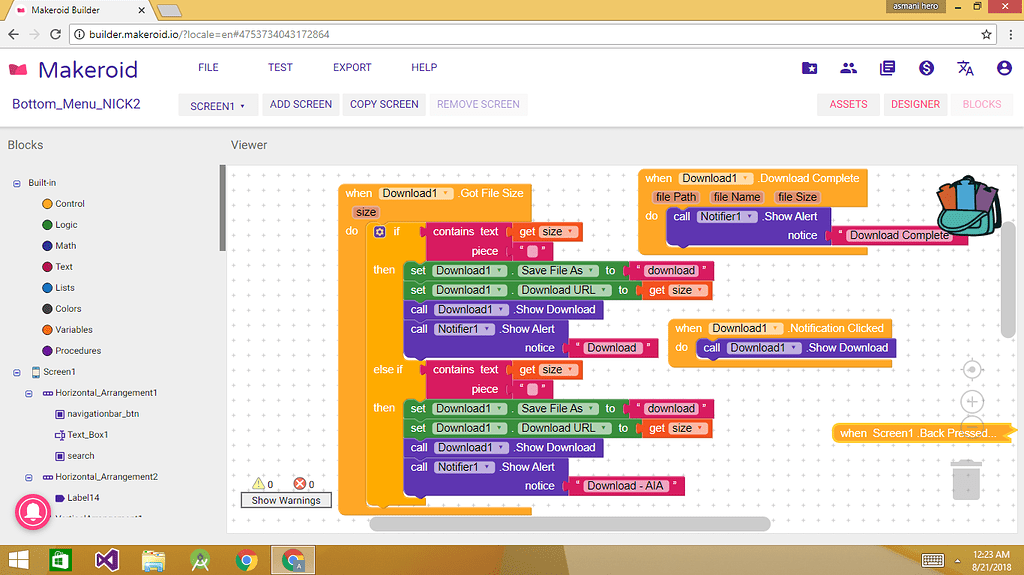Click the gear icon on the if block
Image resolution: width=1024 pixels, height=575 pixels.
coord(379,232)
